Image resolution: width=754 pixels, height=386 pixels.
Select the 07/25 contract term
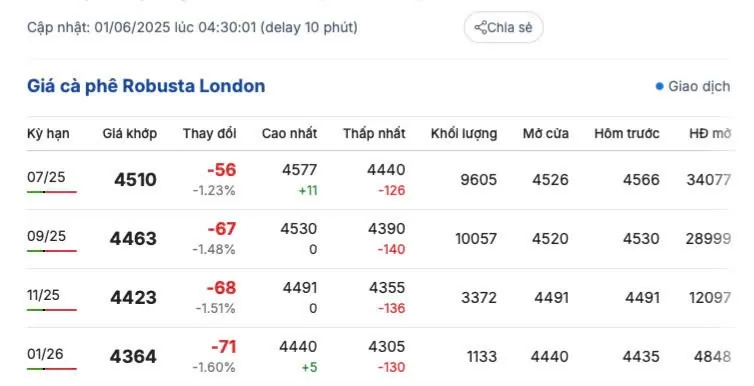point(46,177)
